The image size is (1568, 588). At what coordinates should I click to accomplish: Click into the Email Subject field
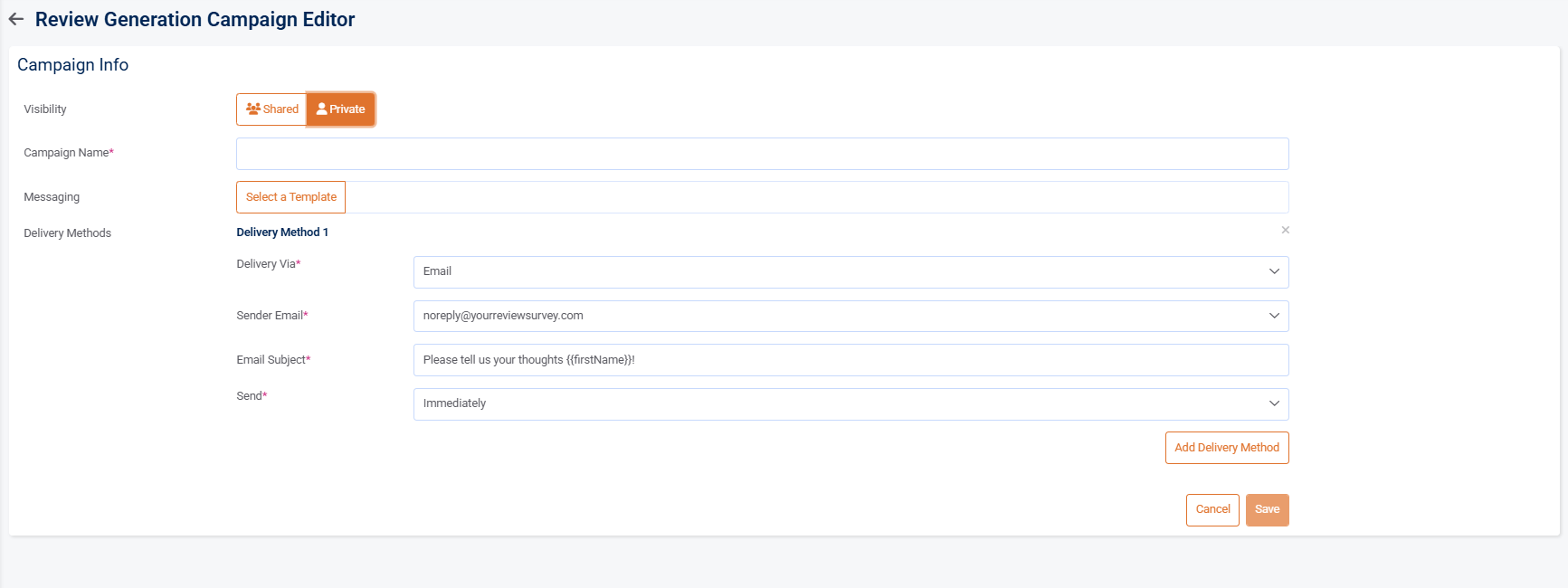click(851, 360)
